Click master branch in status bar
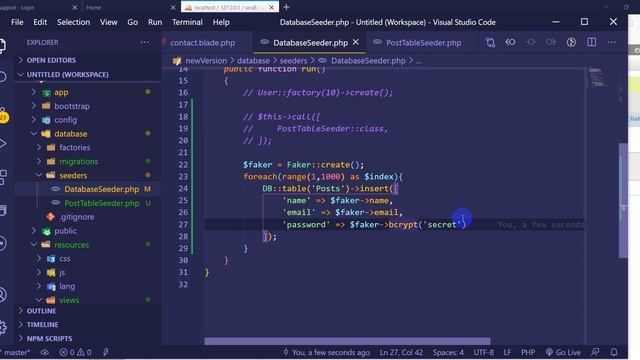 (16, 352)
